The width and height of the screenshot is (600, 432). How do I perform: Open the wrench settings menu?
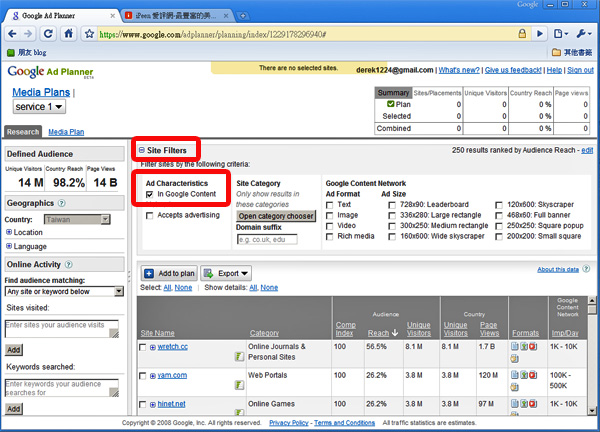tap(584, 34)
